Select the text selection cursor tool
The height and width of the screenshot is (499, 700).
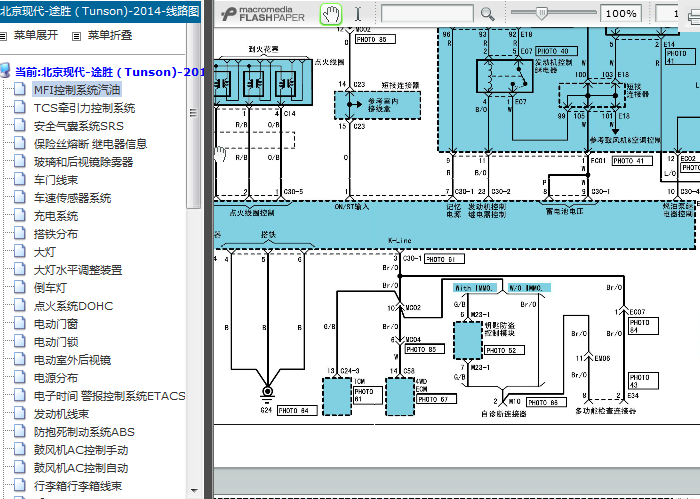[358, 14]
